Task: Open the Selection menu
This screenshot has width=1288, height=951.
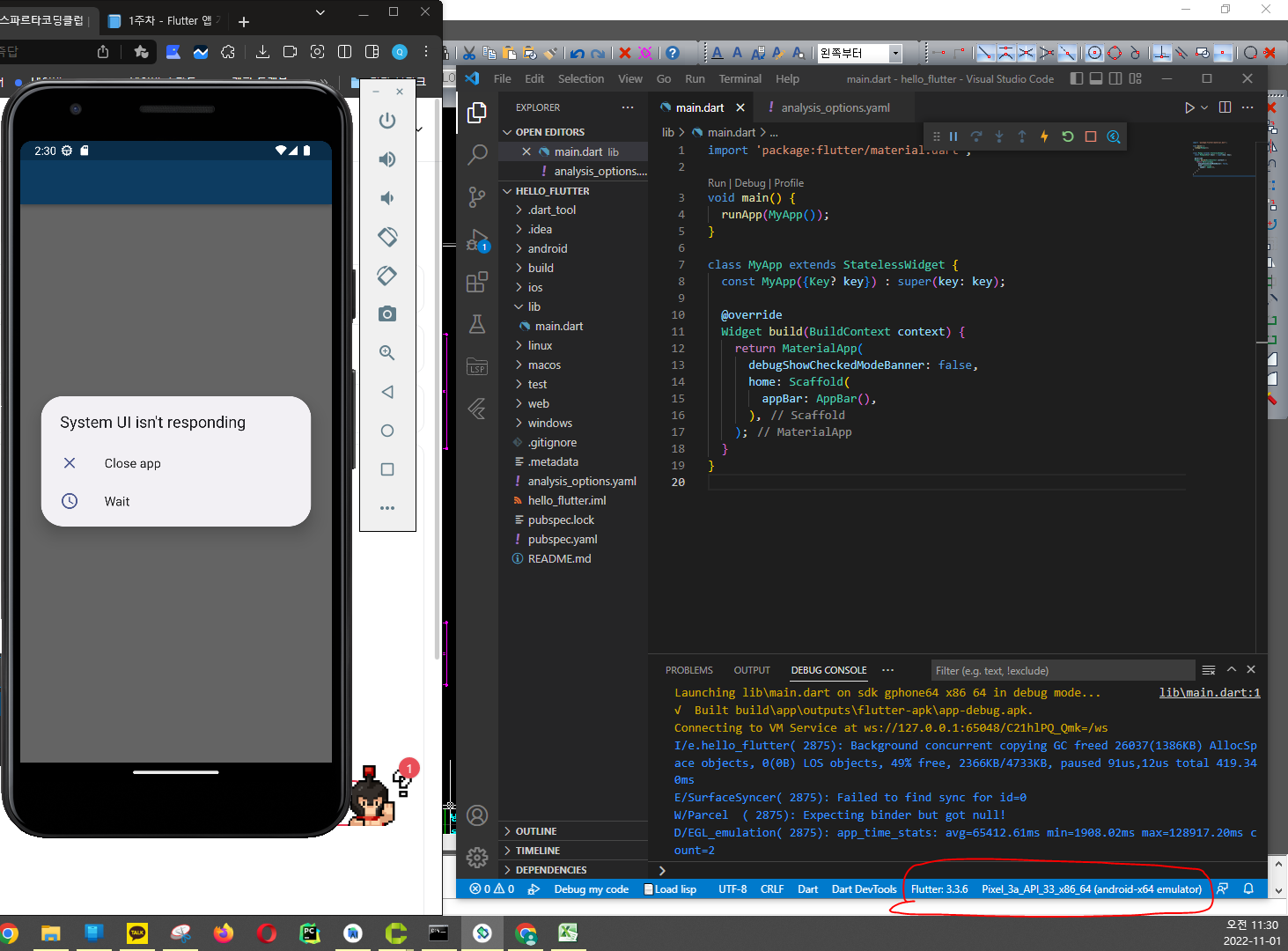Action: click(581, 78)
